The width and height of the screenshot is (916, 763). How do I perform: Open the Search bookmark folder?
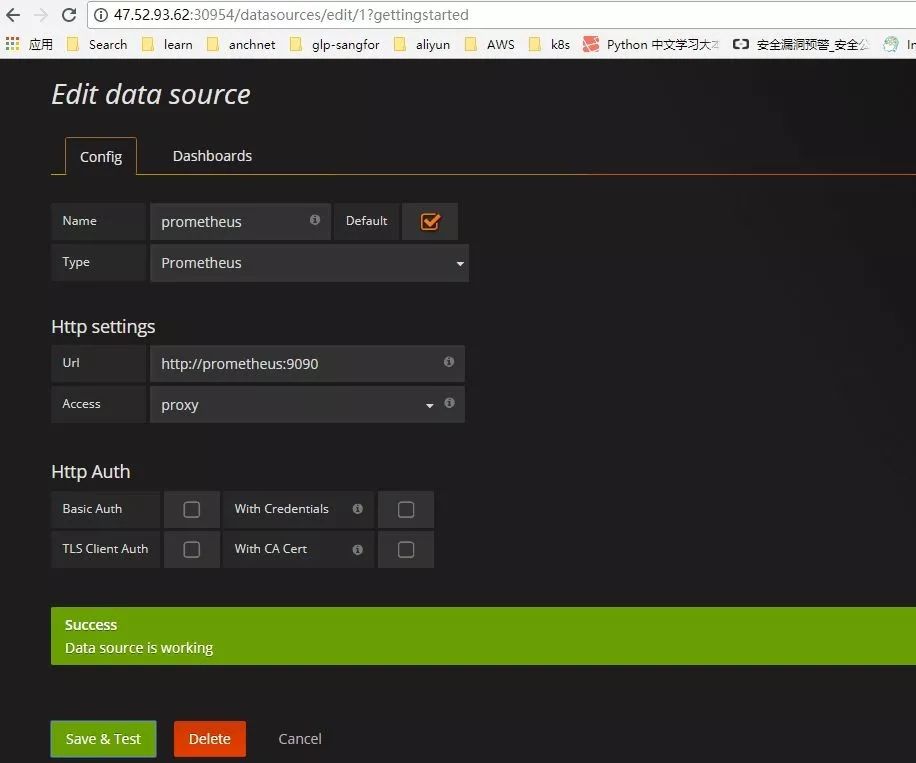(97, 44)
